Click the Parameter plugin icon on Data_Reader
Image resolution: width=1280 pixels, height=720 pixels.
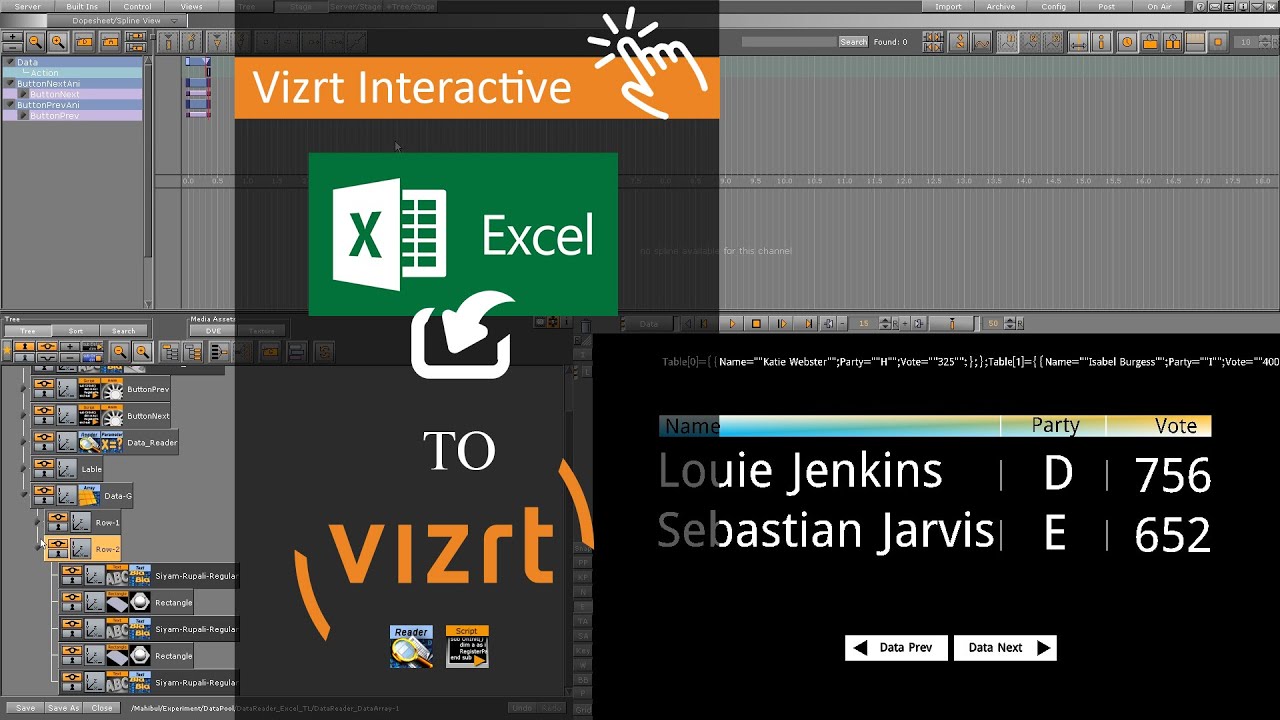point(114,442)
